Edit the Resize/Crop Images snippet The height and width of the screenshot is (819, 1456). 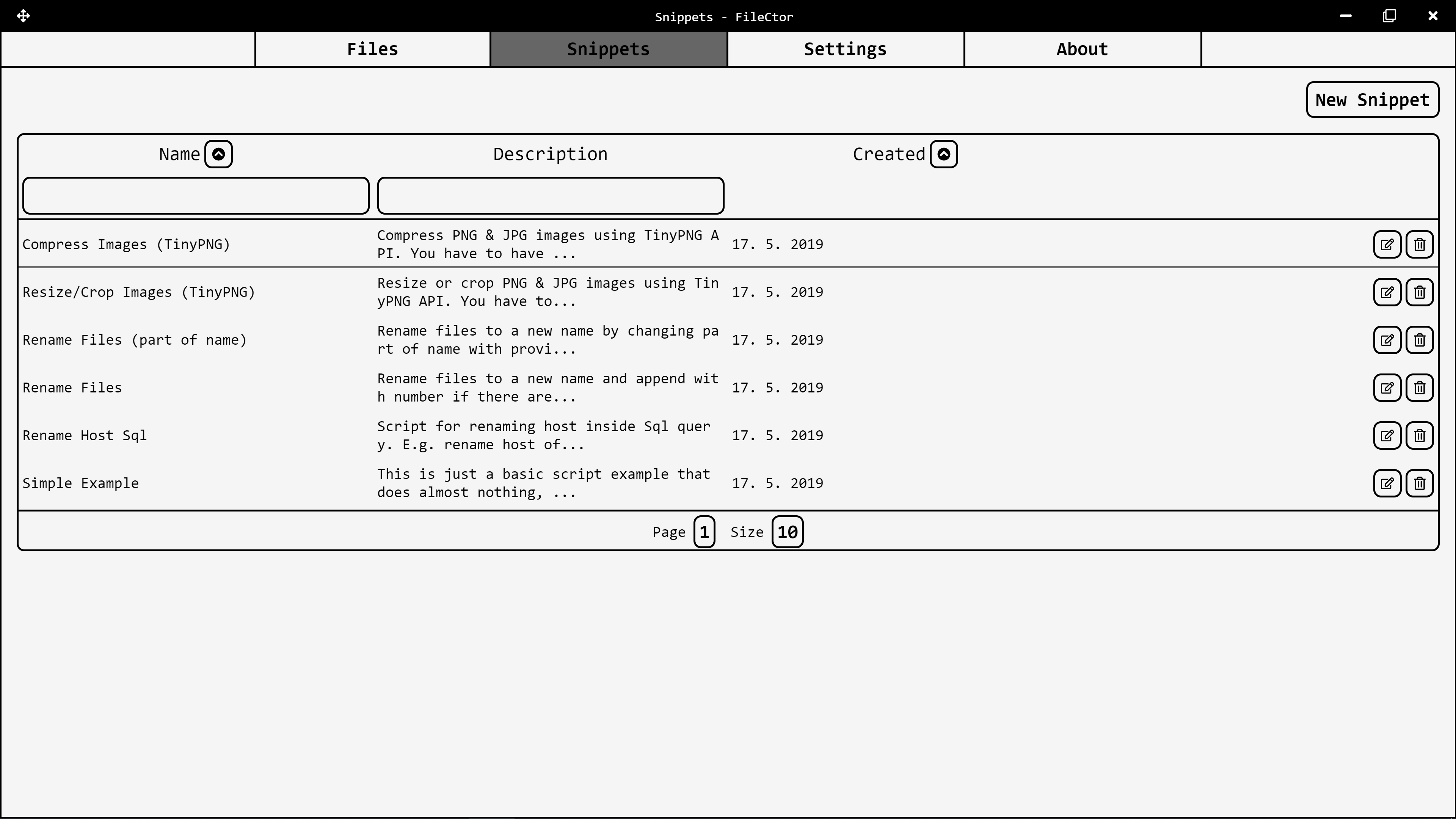(1387, 292)
